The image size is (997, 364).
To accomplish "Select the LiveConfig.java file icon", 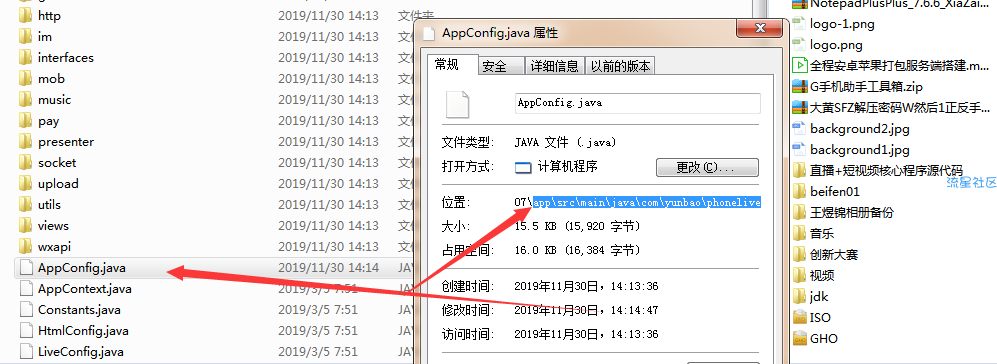I will 25,351.
